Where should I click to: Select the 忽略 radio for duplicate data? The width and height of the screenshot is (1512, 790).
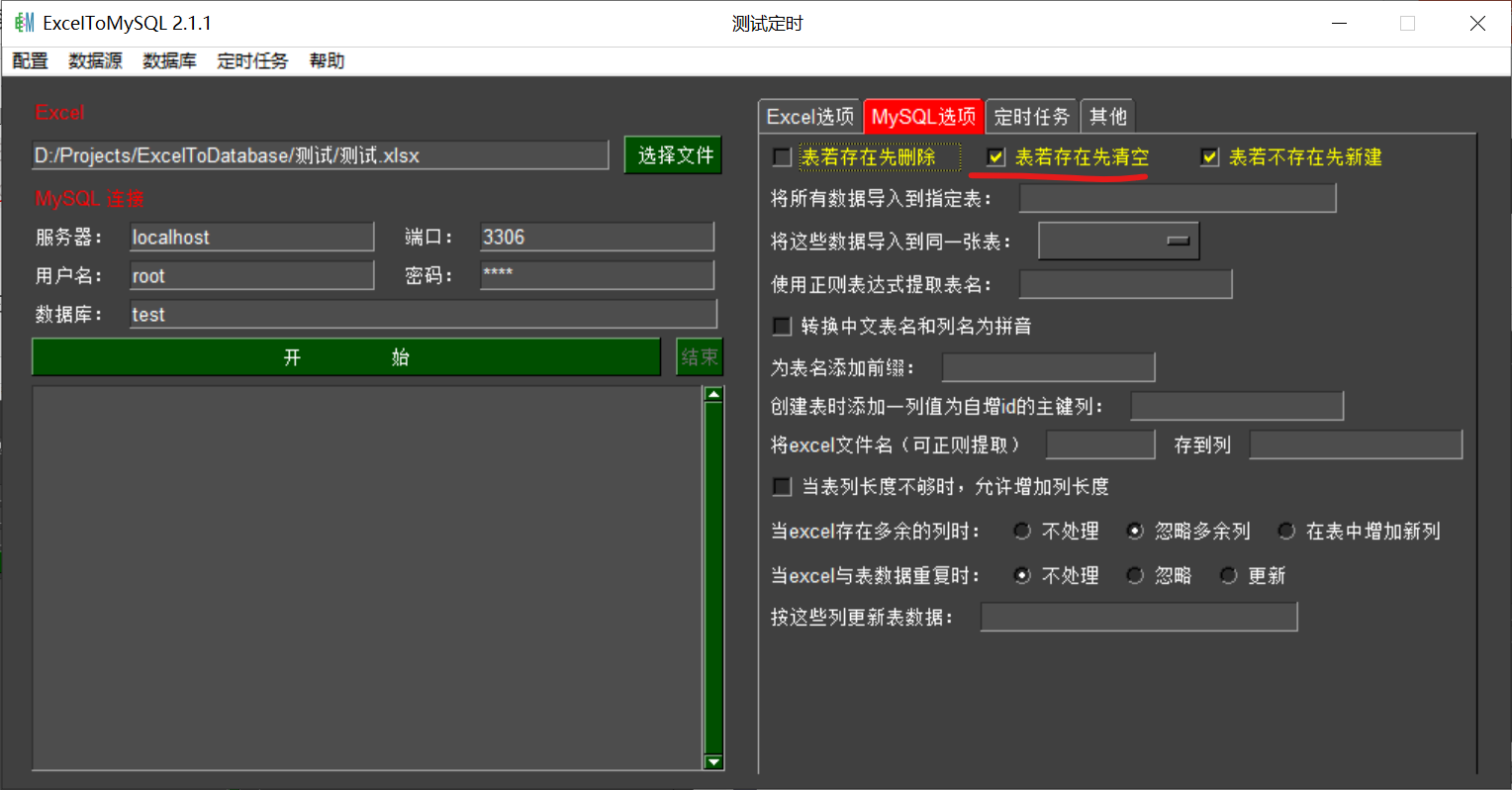pos(1135,575)
